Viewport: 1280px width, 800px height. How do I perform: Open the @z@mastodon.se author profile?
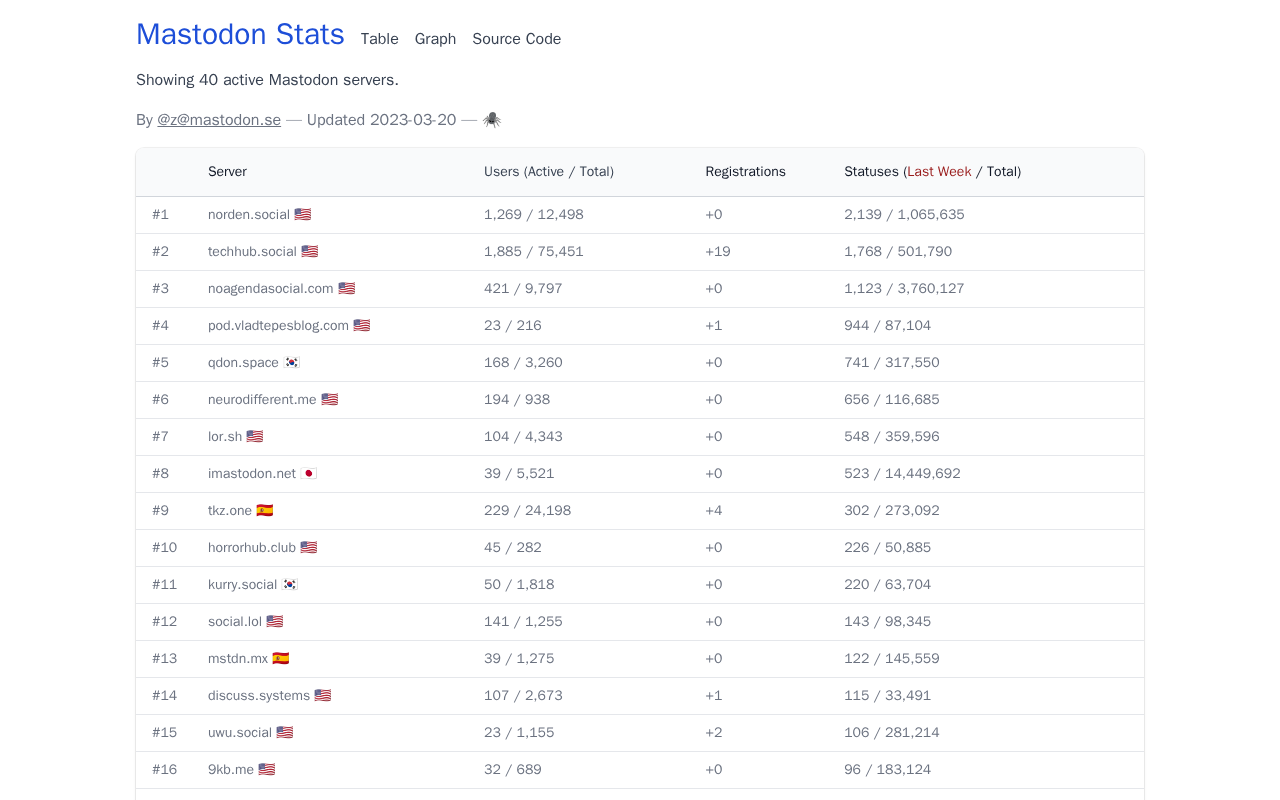[219, 120]
